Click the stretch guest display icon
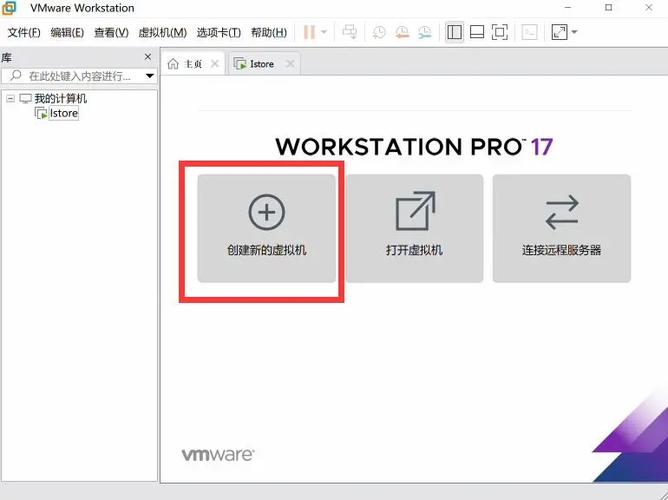668x500 pixels. (559, 32)
